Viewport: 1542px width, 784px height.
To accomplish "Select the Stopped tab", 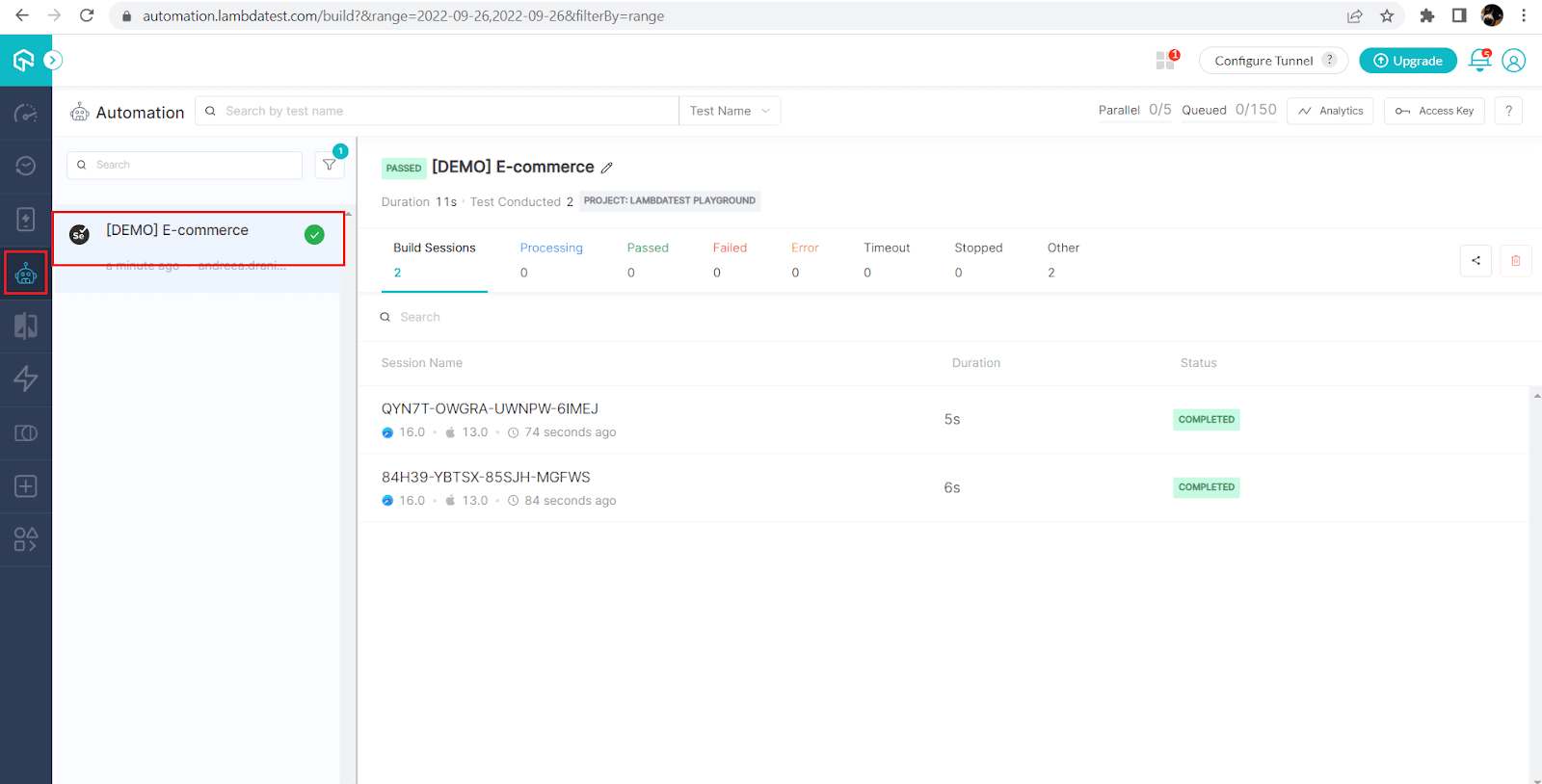I will [x=978, y=260].
